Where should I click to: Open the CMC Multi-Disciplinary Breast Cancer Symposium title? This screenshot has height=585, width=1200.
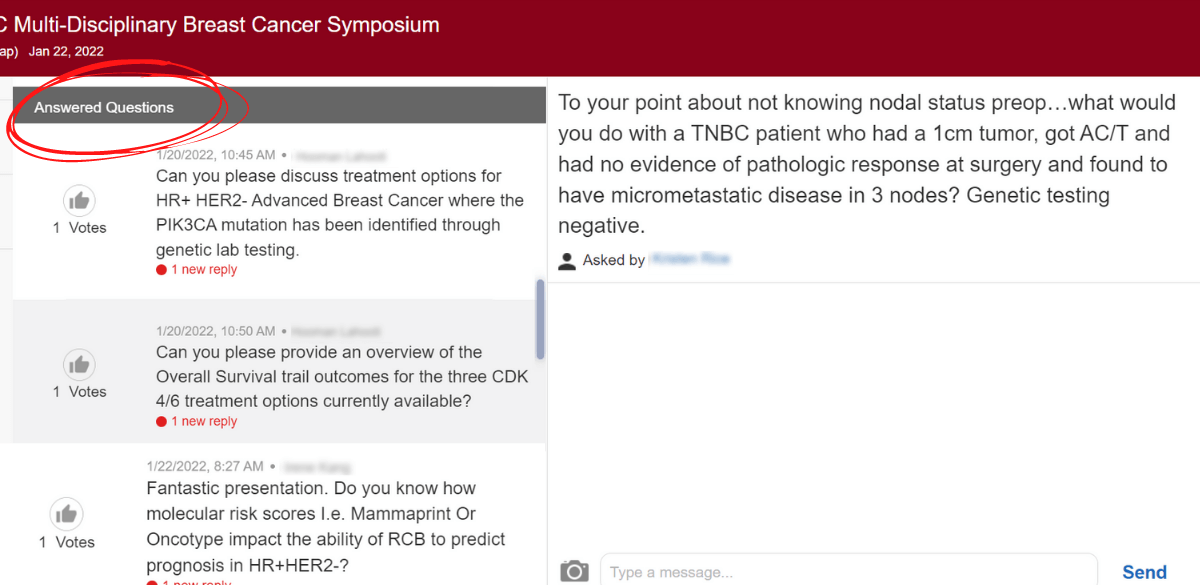(x=220, y=25)
